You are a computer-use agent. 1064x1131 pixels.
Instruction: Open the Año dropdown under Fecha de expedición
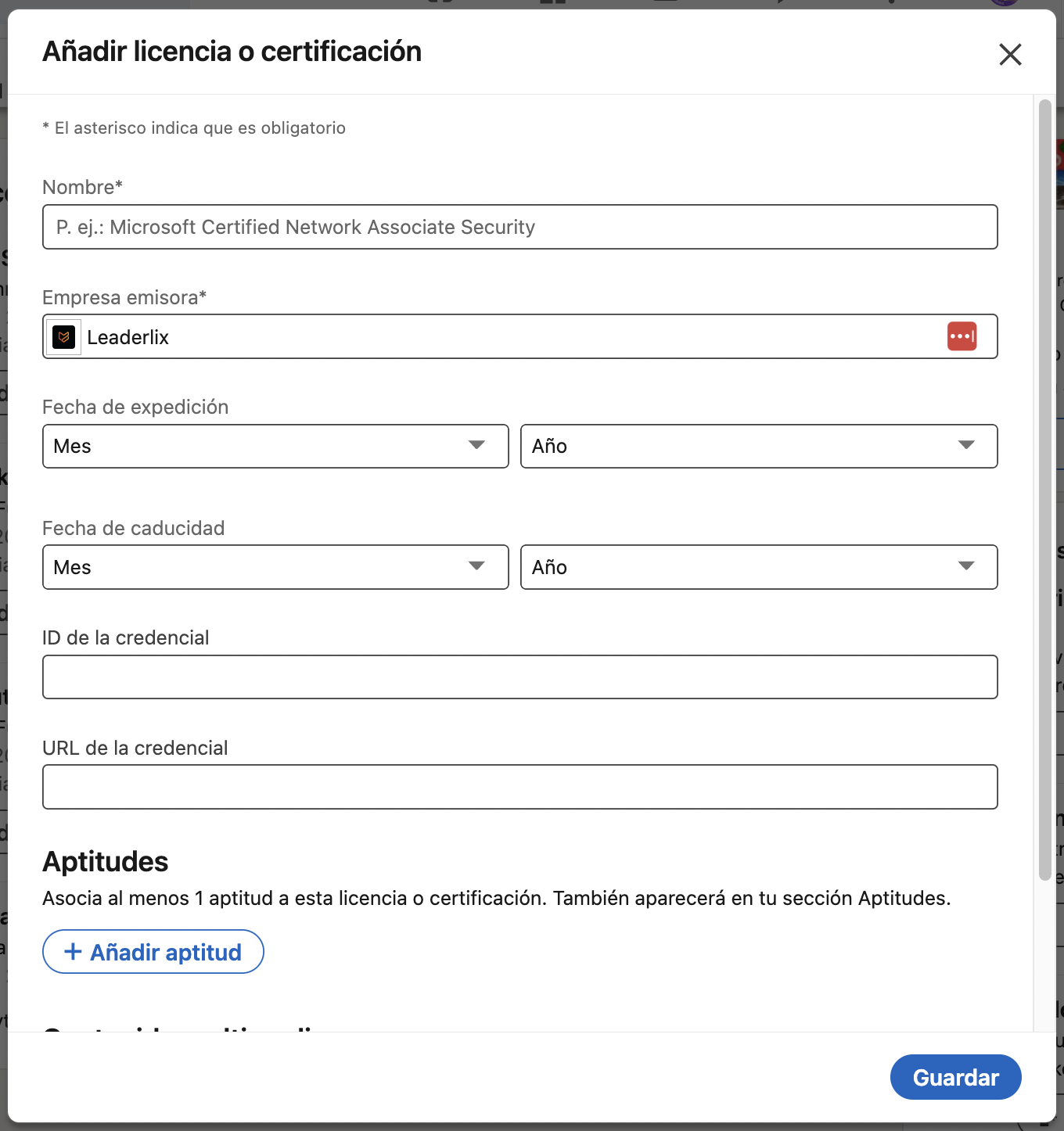(x=758, y=446)
